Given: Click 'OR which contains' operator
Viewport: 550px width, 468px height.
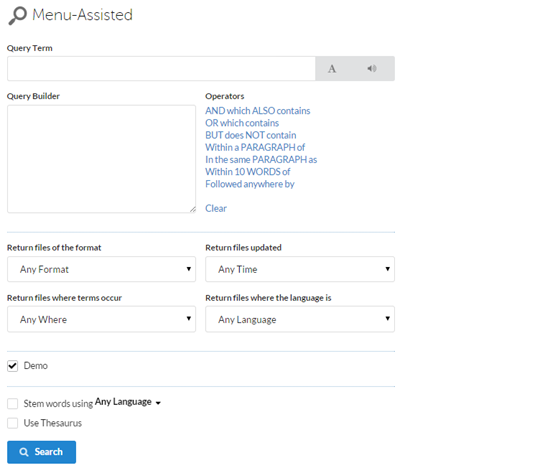Looking at the screenshot, I should (x=242, y=123).
